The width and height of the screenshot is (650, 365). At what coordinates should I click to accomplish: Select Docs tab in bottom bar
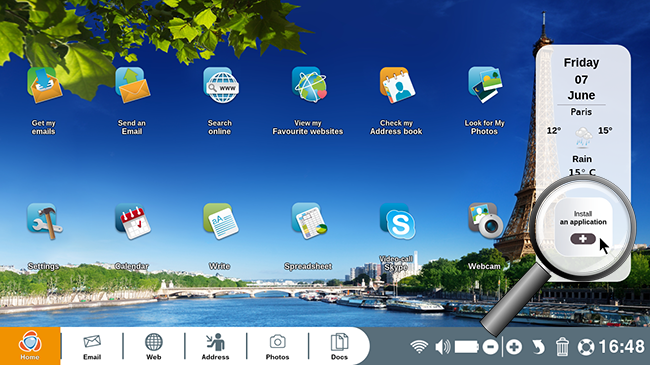coord(339,347)
